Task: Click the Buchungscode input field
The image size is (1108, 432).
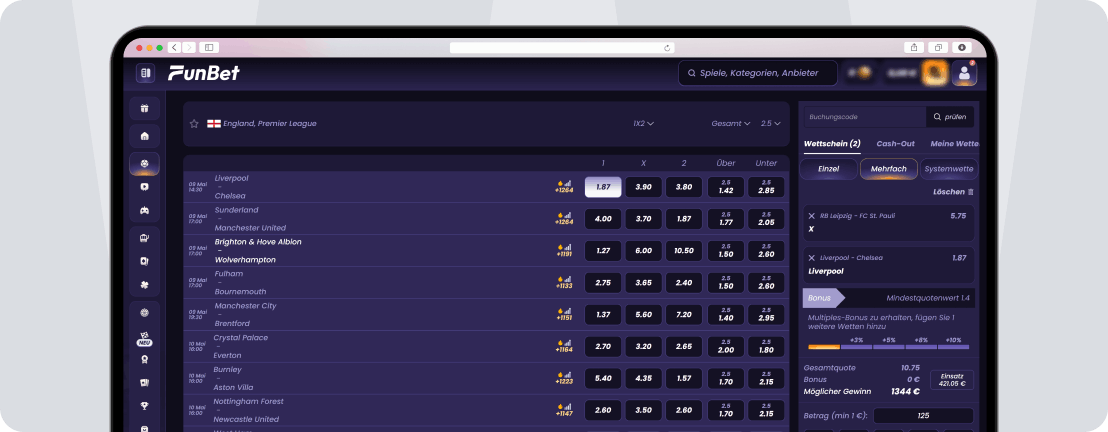Action: (865, 117)
